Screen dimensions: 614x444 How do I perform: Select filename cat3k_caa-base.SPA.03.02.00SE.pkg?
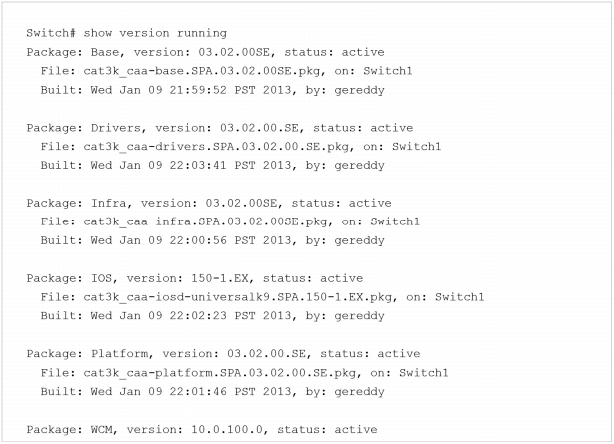202,71
